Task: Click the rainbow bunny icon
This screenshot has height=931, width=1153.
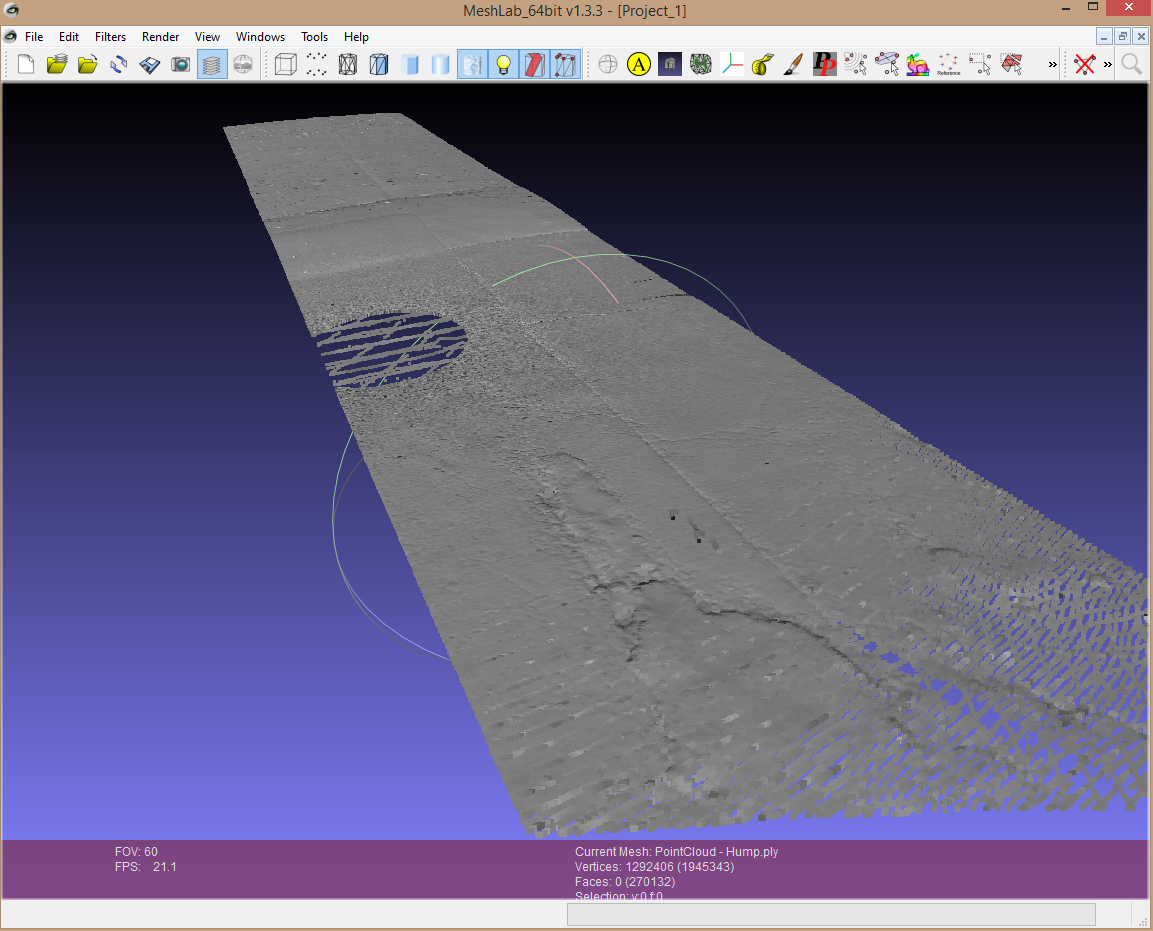Action: click(x=918, y=65)
